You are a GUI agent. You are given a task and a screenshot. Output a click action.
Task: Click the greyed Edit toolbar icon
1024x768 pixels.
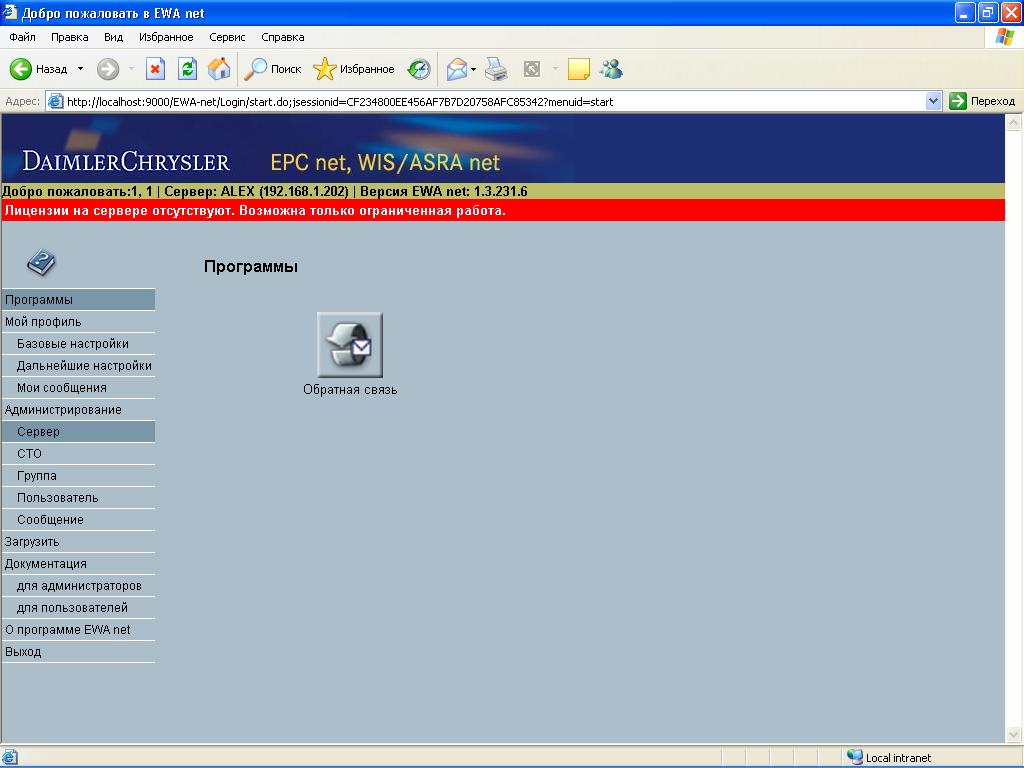click(532, 69)
